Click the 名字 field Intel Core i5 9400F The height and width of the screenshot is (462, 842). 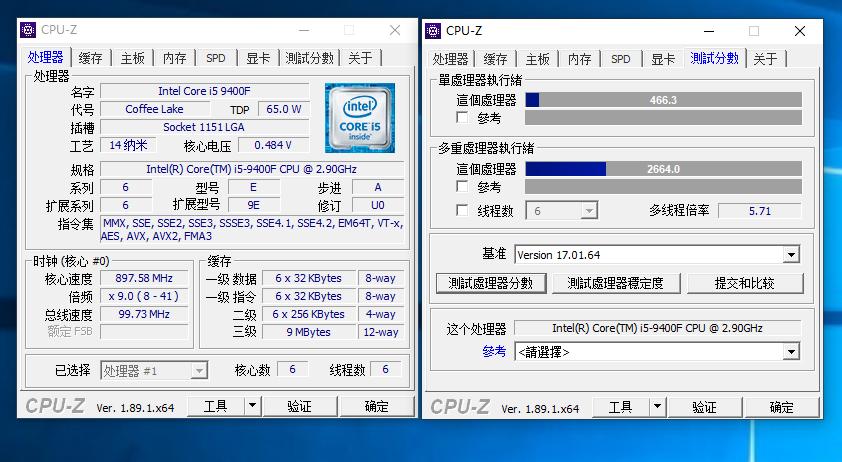click(x=205, y=91)
